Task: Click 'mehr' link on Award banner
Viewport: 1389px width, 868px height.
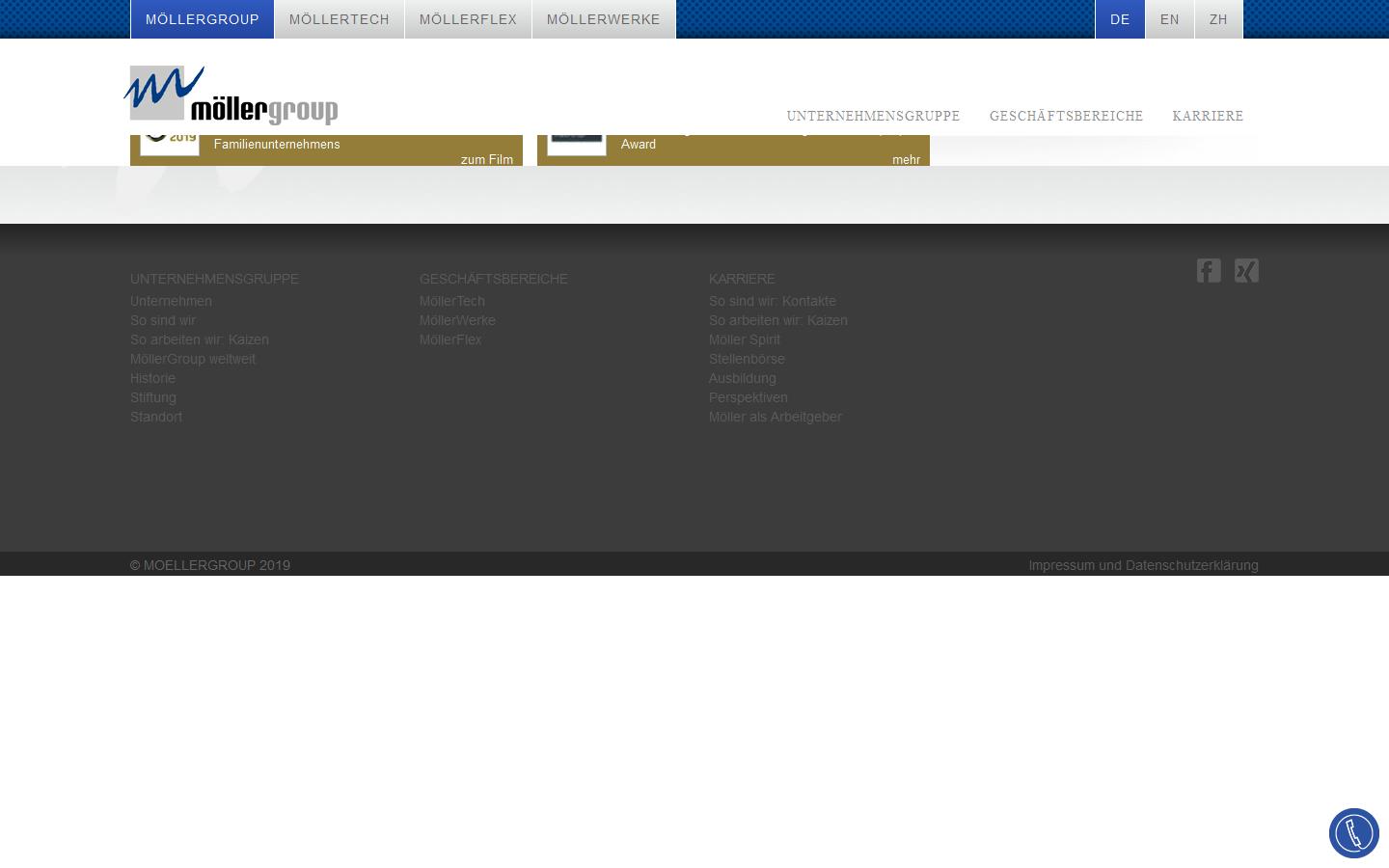Action: (906, 159)
